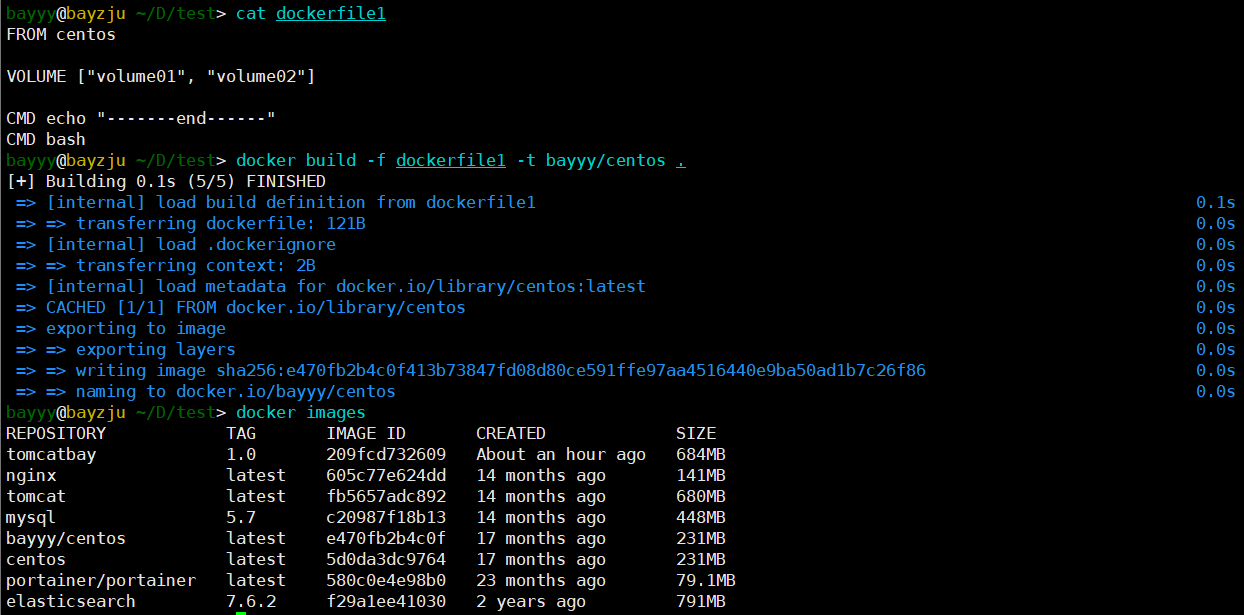The image size is (1244, 615).
Task: Click the REPOSITORY column header
Action: point(56,433)
